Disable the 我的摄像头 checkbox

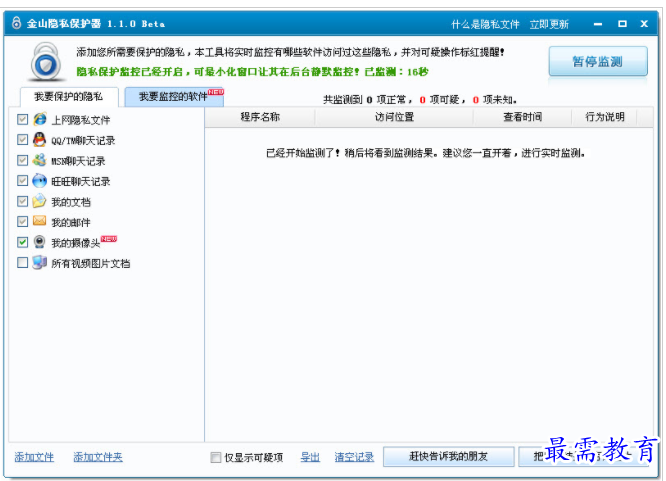[23, 242]
